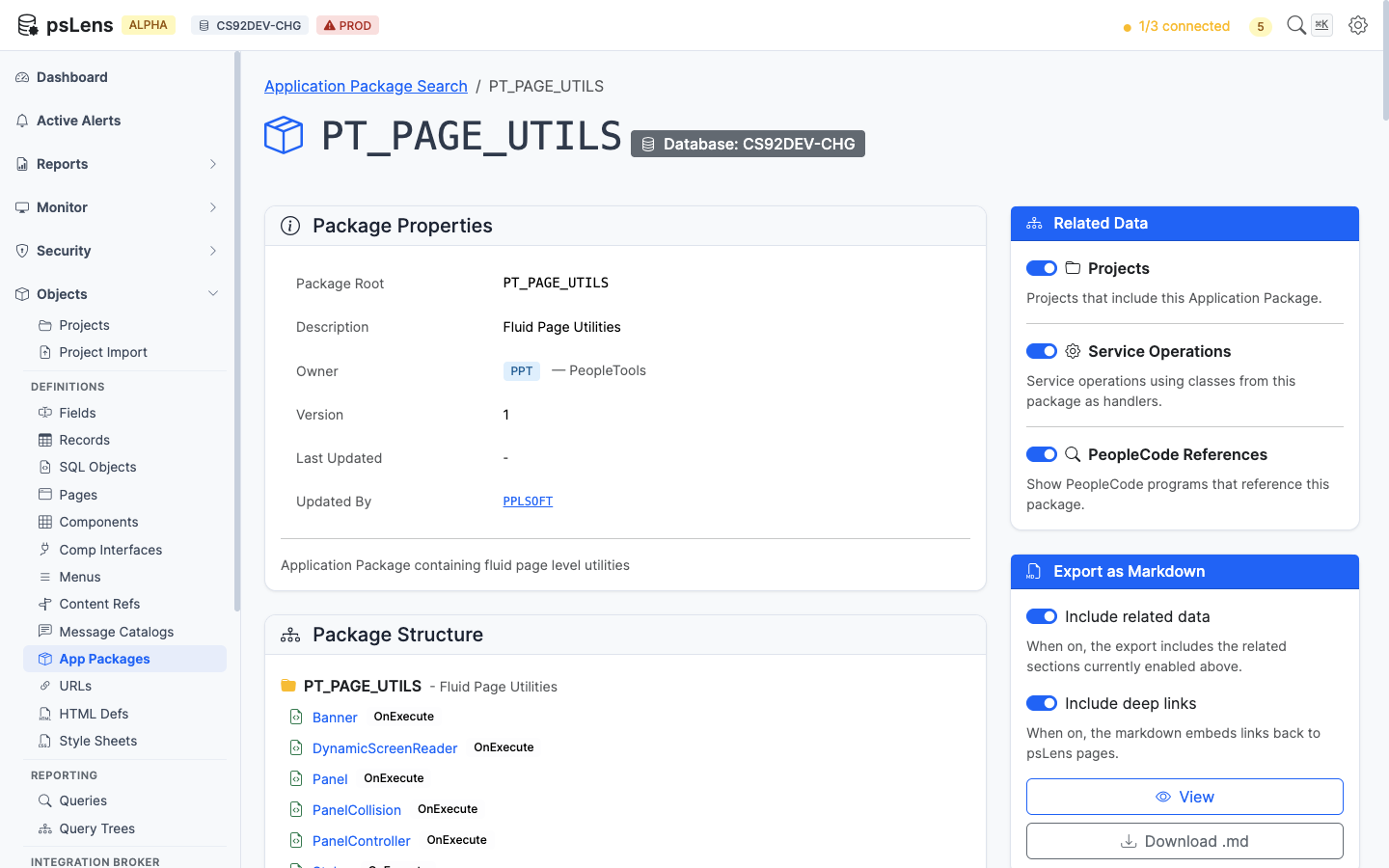
Task: Click the Comp Interfaces plug icon
Action: [x=44, y=550]
